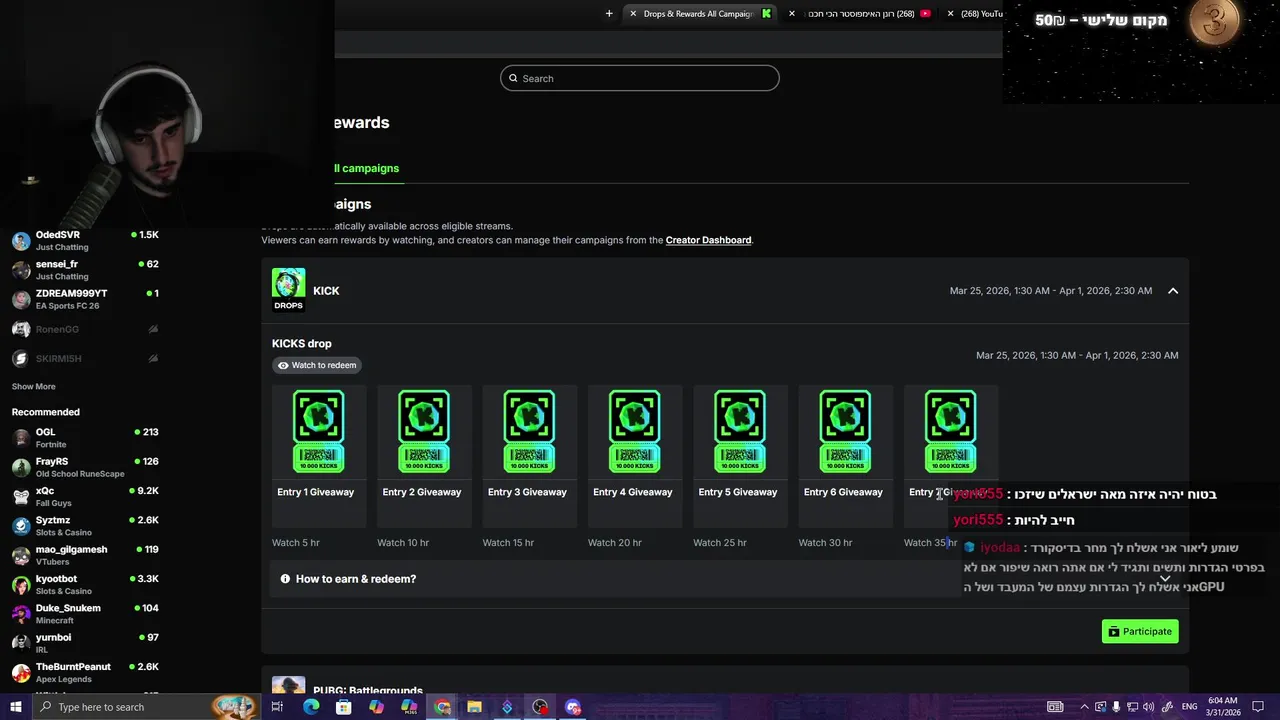
Task: Launch Microsoft Edge from taskbar
Action: (x=311, y=707)
